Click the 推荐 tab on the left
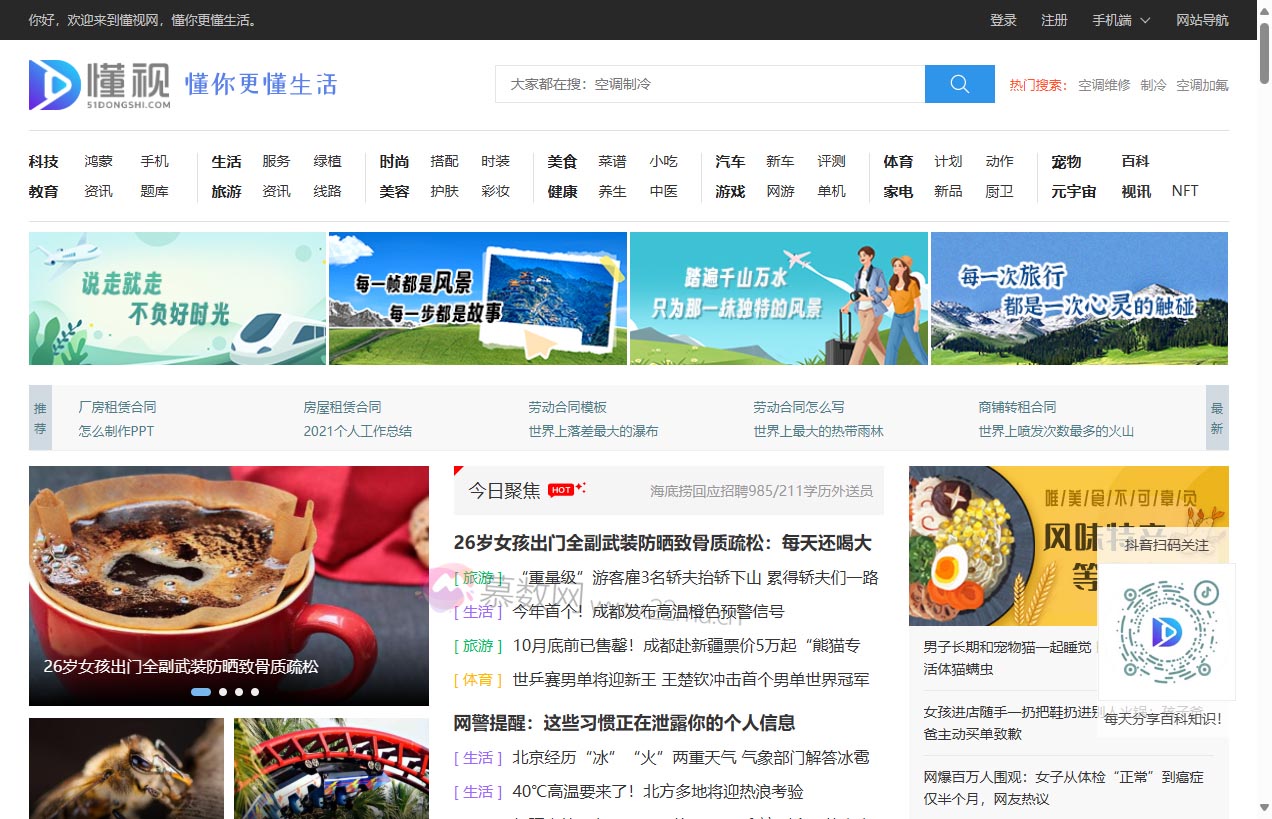The width and height of the screenshot is (1272, 819). tap(40, 418)
